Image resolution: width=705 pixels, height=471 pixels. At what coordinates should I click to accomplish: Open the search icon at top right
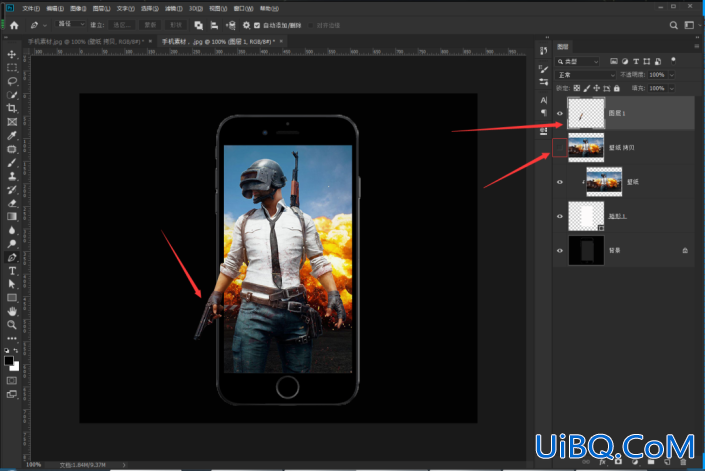point(674,25)
